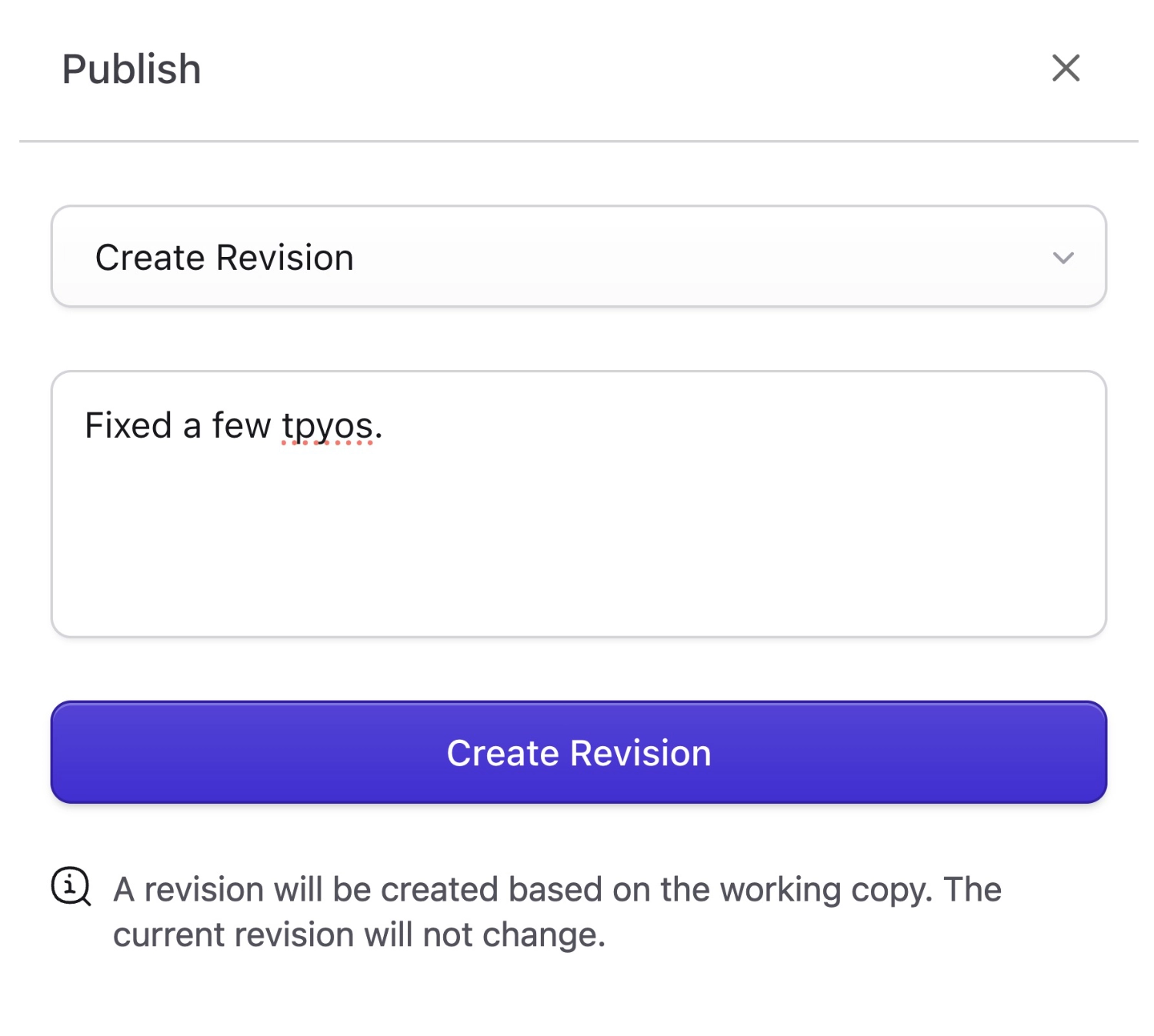The height and width of the screenshot is (1036, 1154).
Task: Click the chevron on the Create Revision selector
Action: [x=1063, y=258]
